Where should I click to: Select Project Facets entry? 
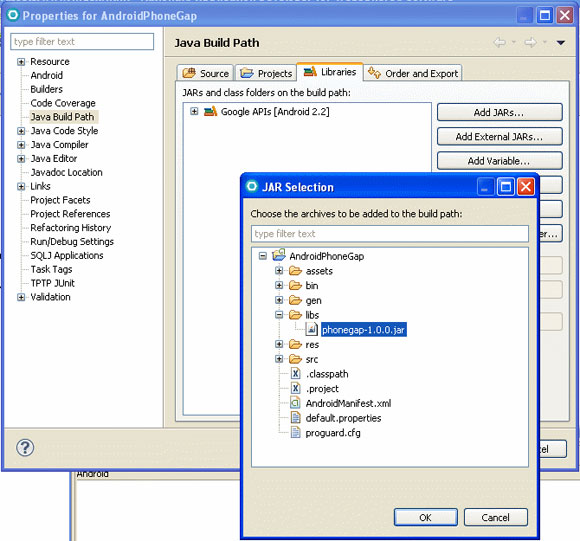tap(60, 200)
